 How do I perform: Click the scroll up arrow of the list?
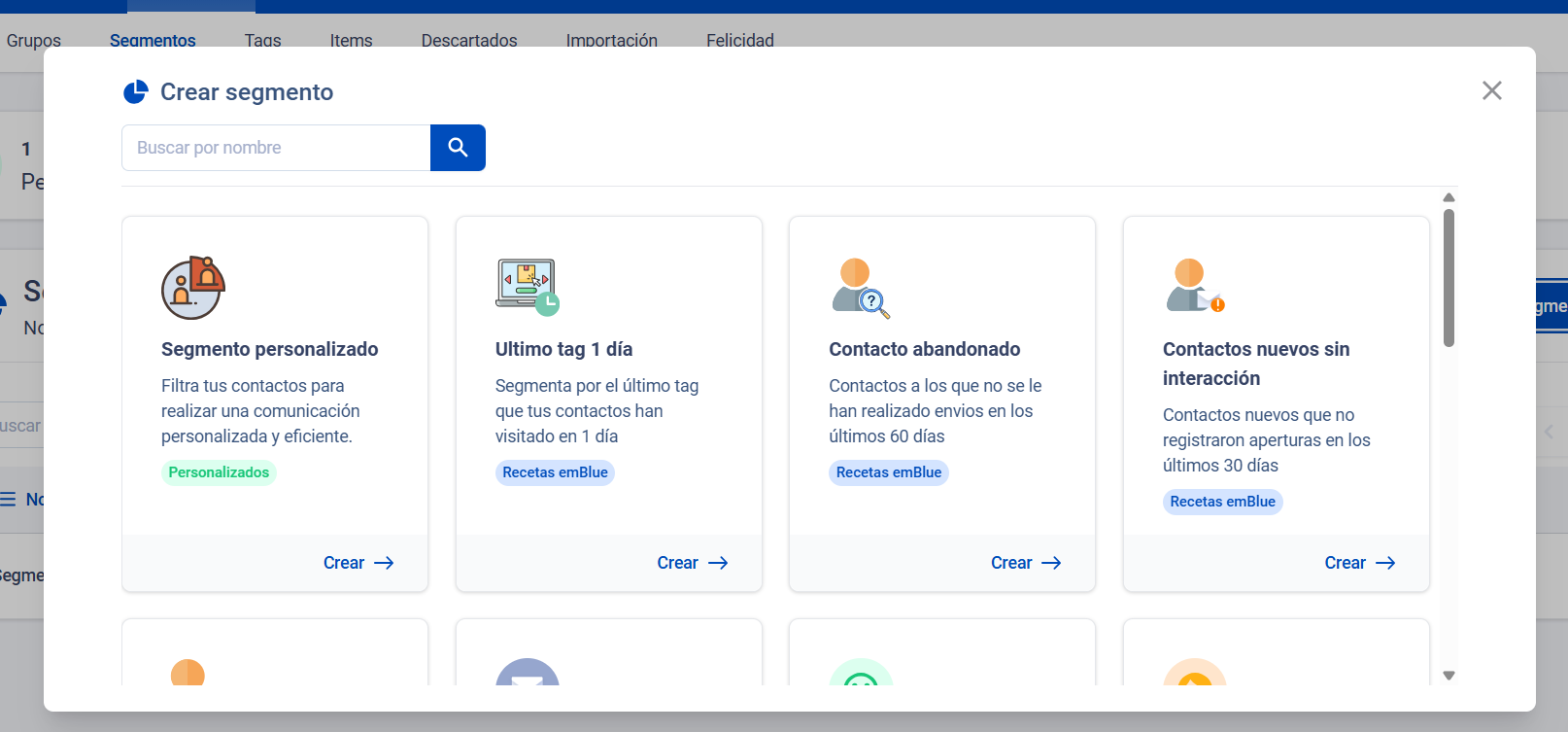1449,197
